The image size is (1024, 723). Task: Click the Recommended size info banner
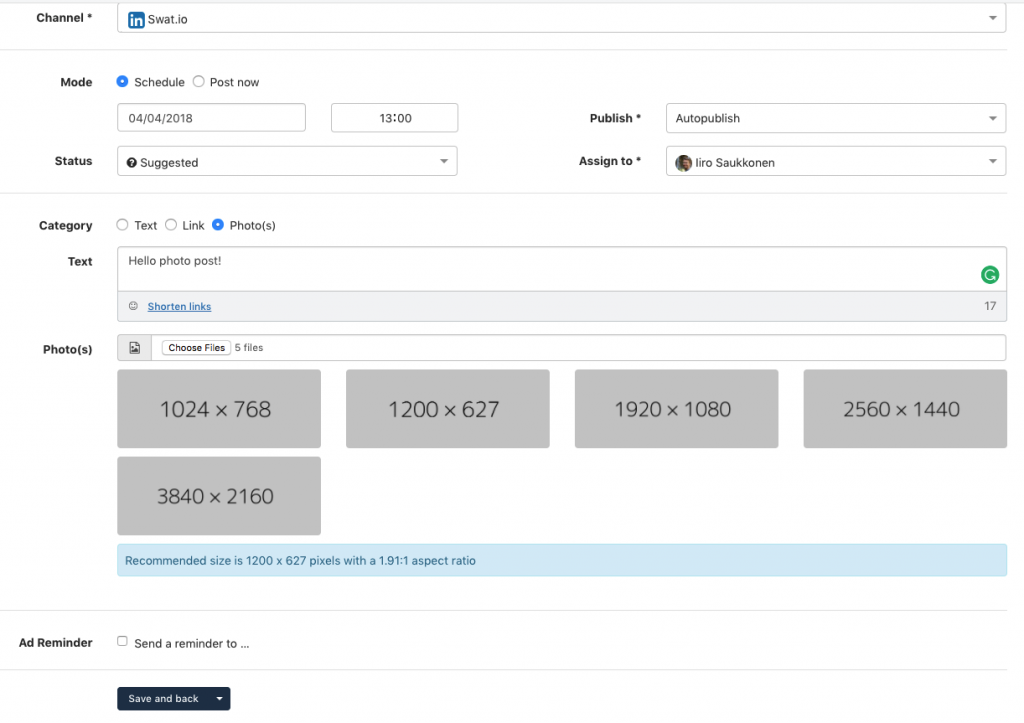pos(562,560)
